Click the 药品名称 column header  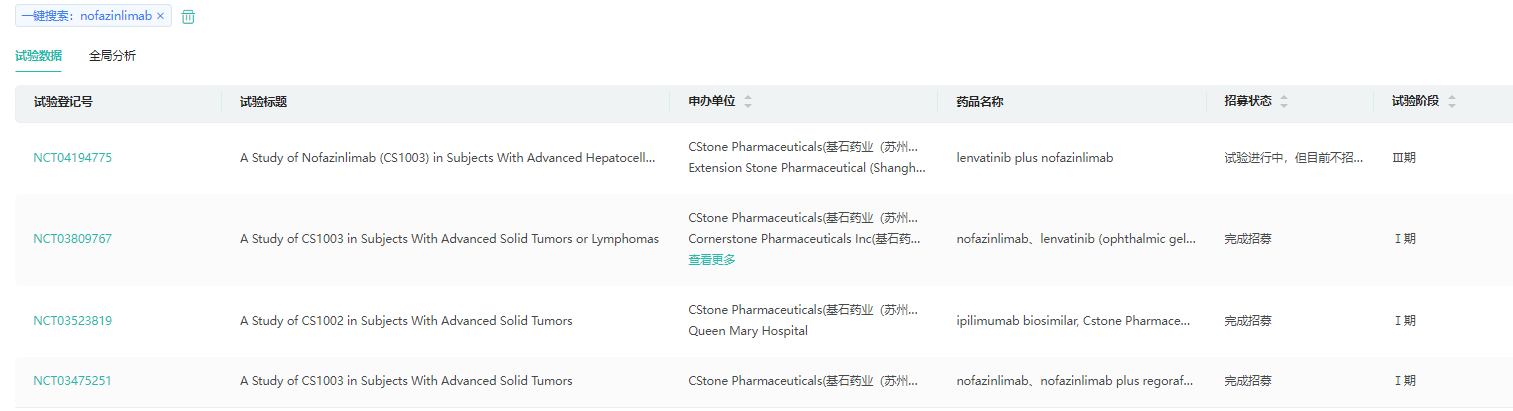click(x=980, y=102)
